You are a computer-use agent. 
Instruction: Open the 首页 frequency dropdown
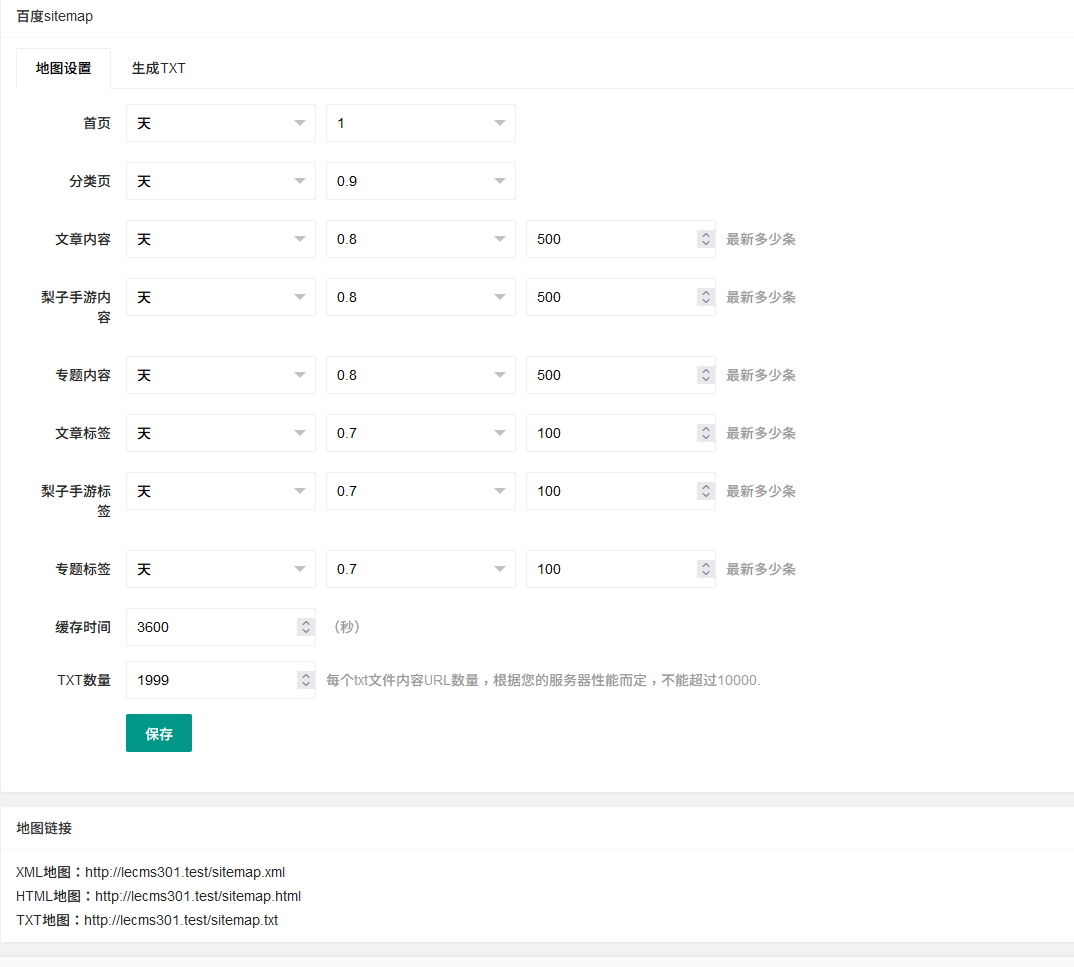point(220,122)
